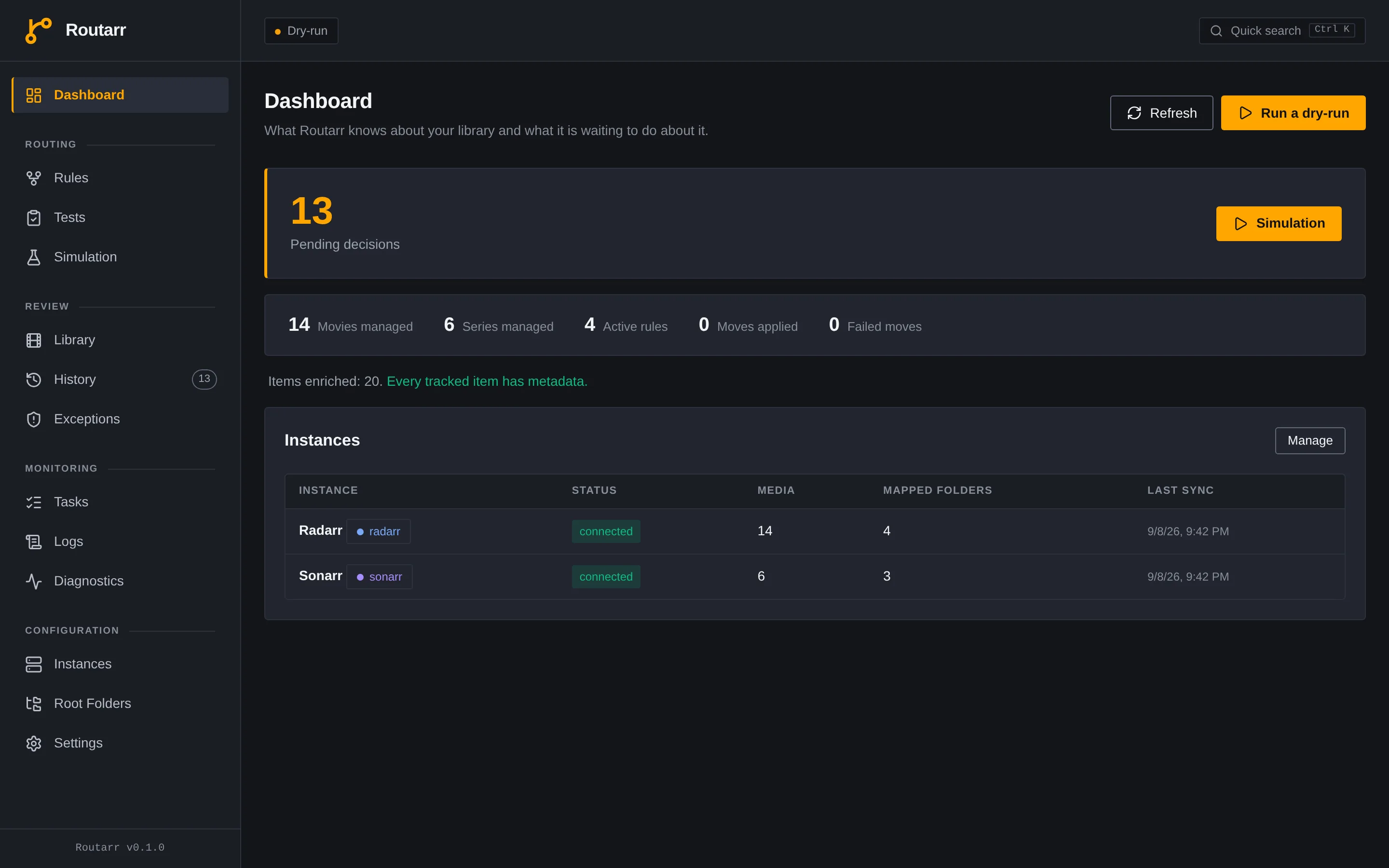Open the History label in the sidebar
This screenshot has height=868, width=1389.
tap(75, 380)
